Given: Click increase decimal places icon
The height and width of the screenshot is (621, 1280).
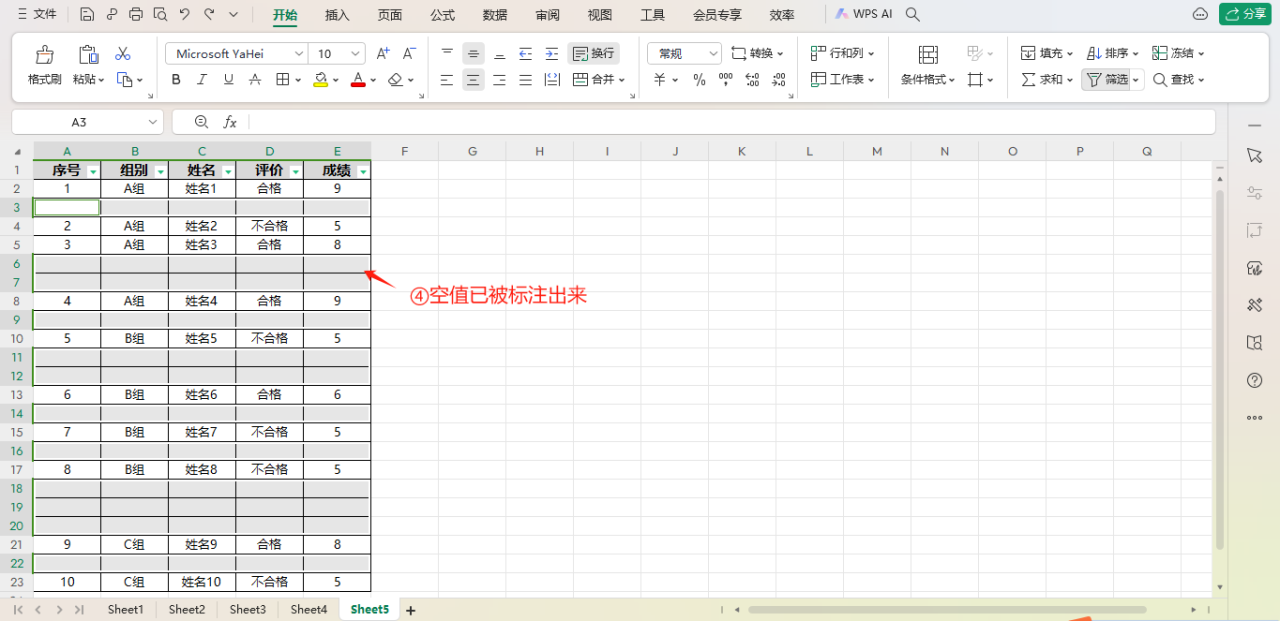Looking at the screenshot, I should 751,80.
